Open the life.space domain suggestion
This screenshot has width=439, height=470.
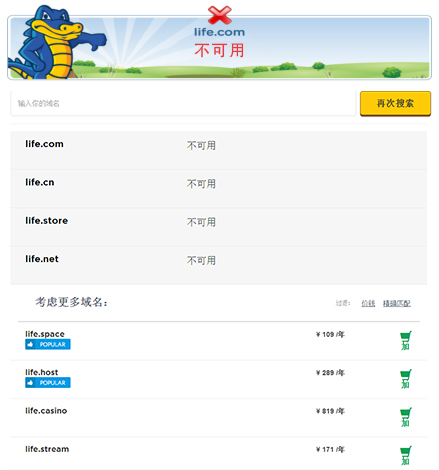pyautogui.click(x=45, y=334)
